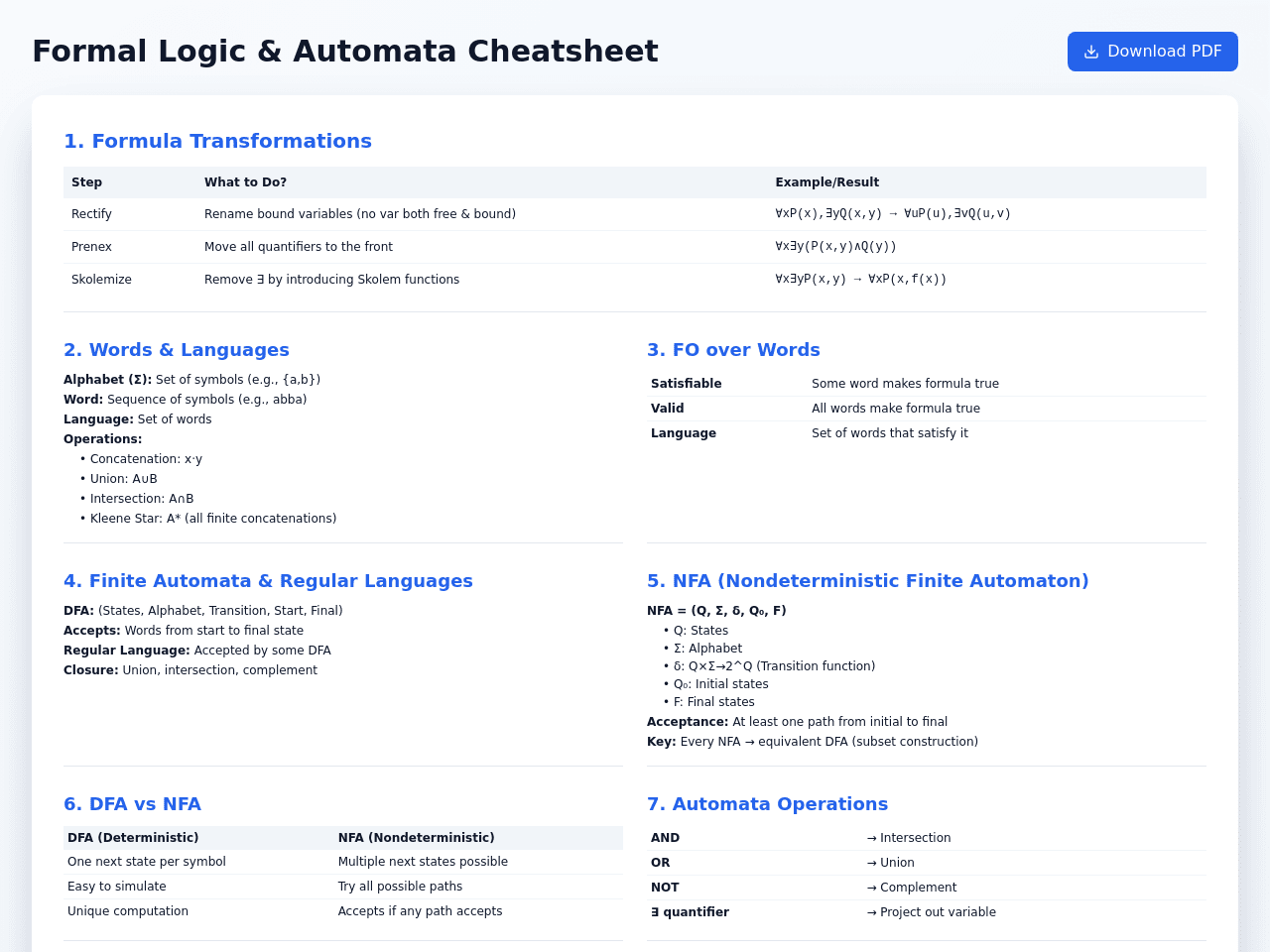Select the page title 'Formal Logic & Automata Cheatsheet'
Image resolution: width=1270 pixels, height=952 pixels.
pyautogui.click(x=345, y=51)
